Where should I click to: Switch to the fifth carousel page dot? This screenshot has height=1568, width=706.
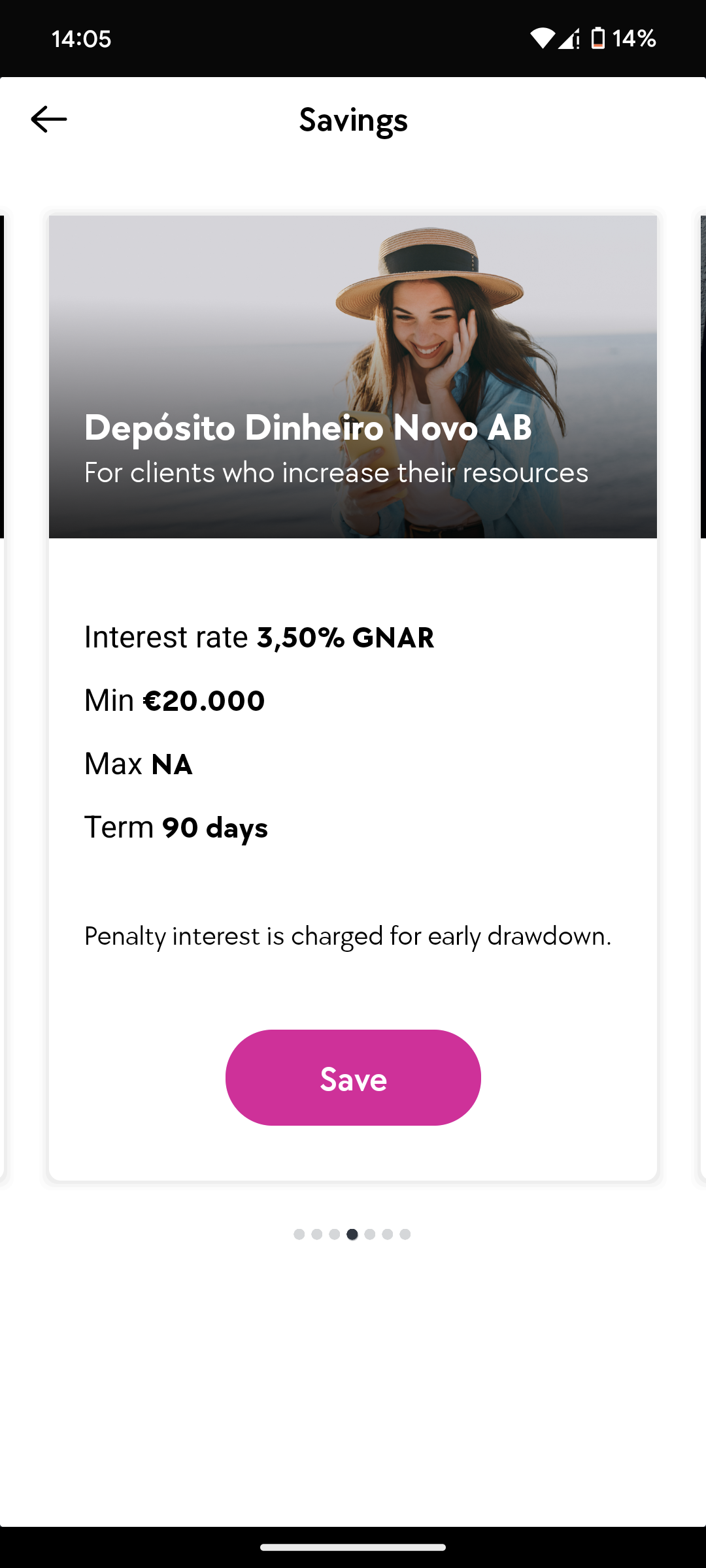pyautogui.click(x=370, y=1234)
